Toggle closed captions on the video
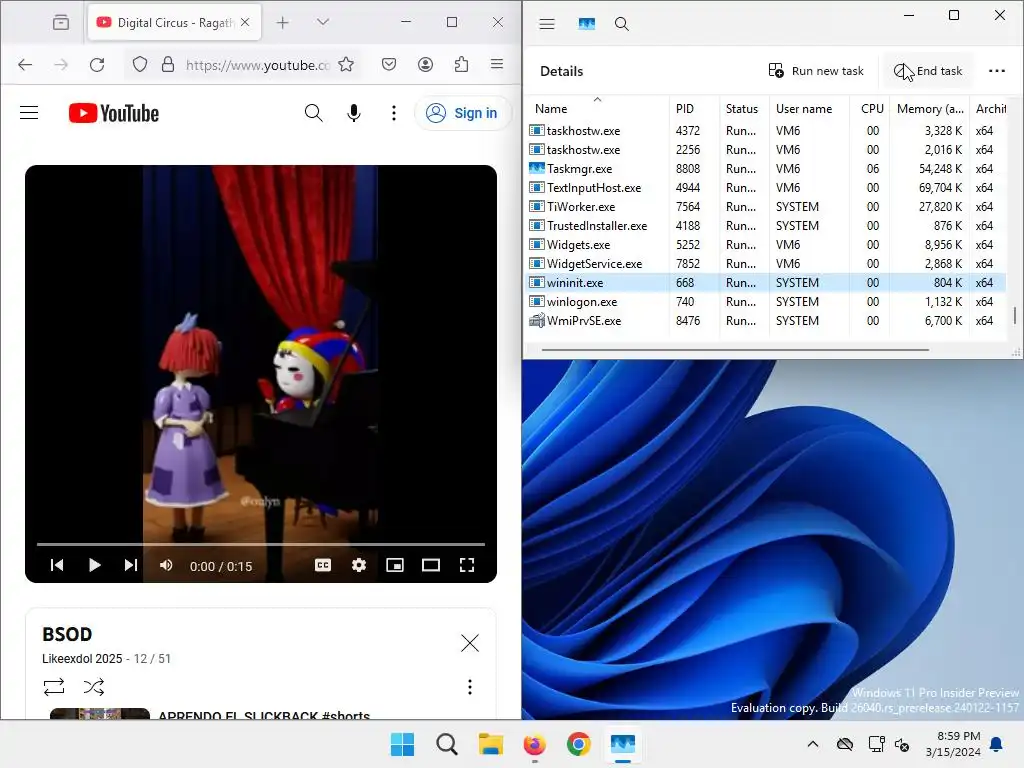 (x=323, y=565)
